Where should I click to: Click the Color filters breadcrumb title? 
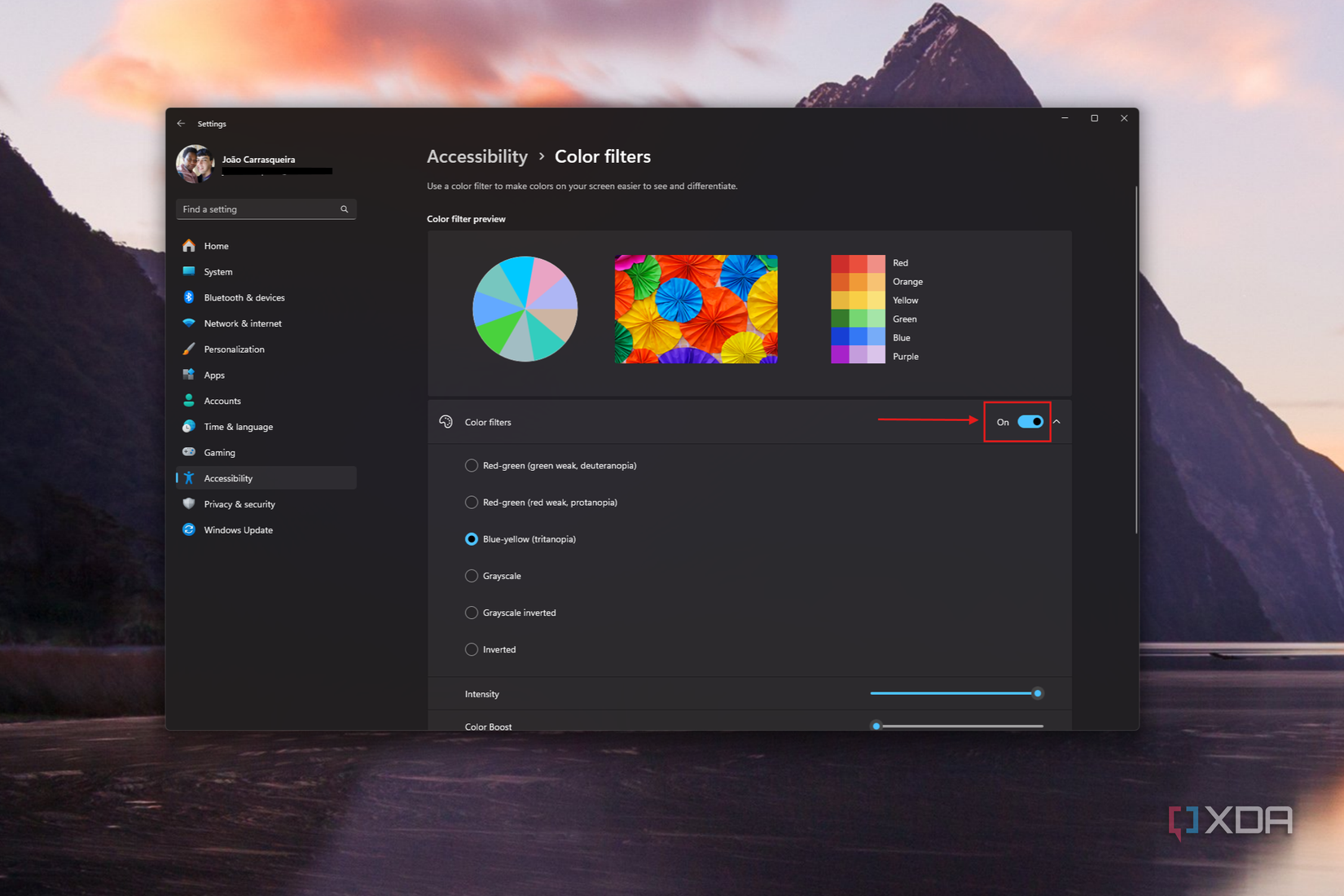point(603,156)
